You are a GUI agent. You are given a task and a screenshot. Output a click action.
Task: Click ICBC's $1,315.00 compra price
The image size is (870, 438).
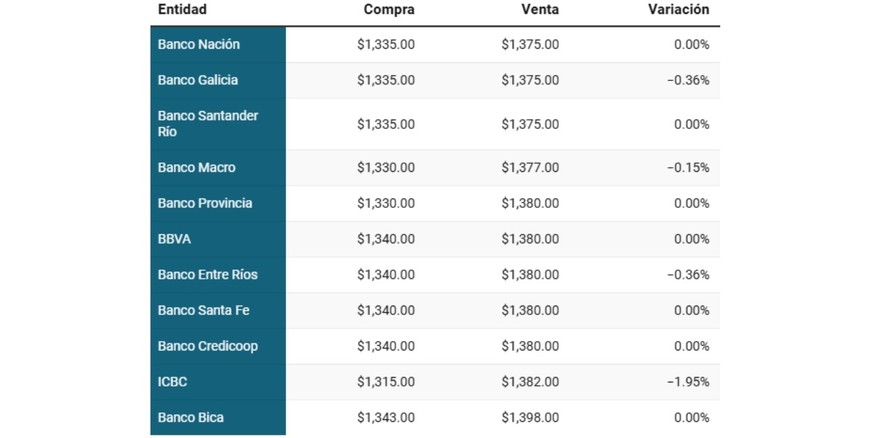[x=386, y=382]
